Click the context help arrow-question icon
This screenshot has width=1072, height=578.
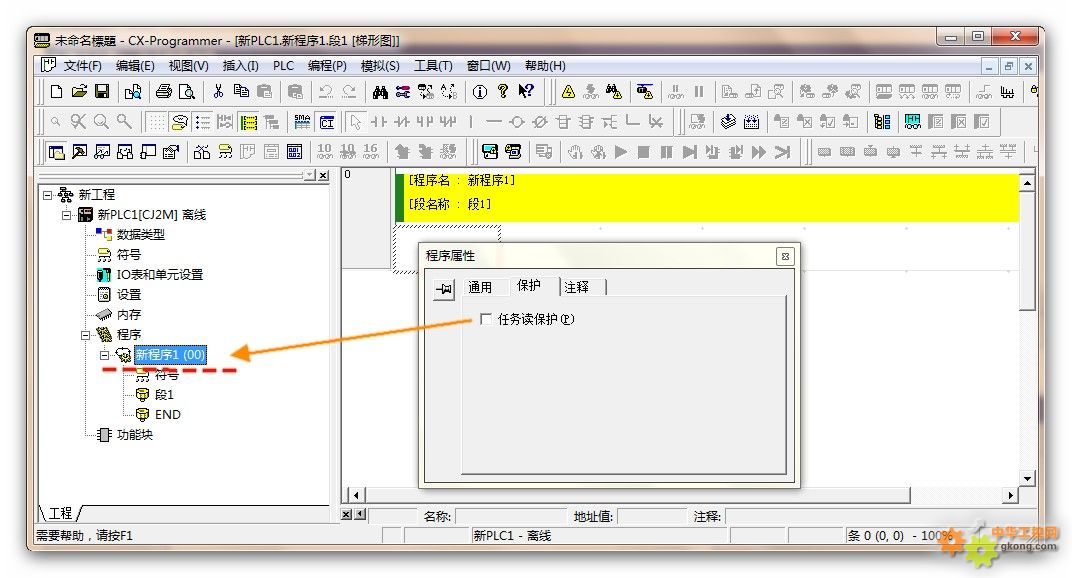pos(525,92)
